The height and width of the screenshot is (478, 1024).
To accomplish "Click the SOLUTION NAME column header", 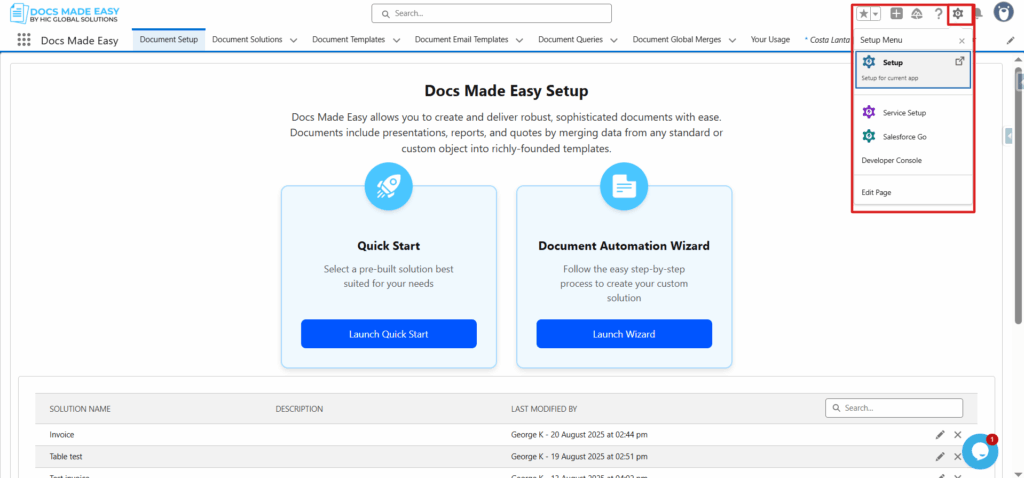I will (x=80, y=409).
